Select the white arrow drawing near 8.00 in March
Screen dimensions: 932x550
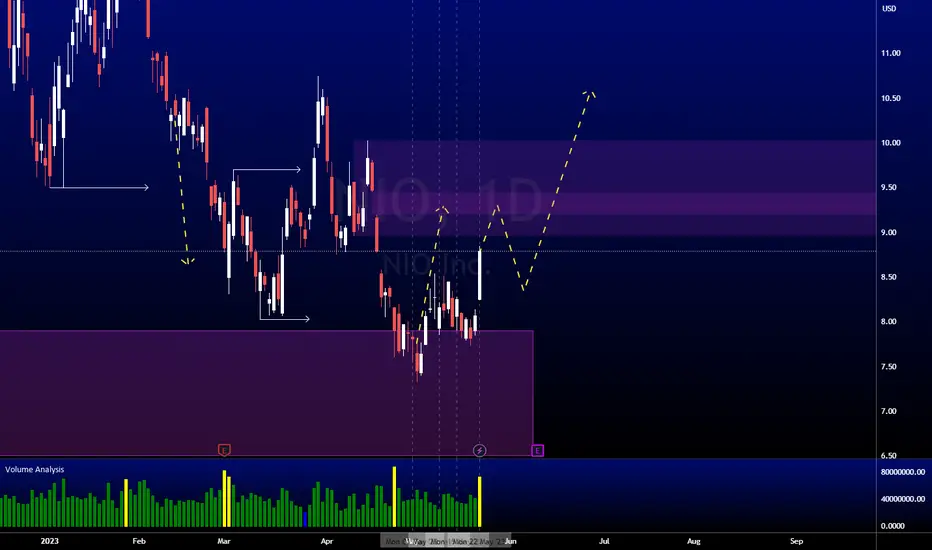click(284, 319)
